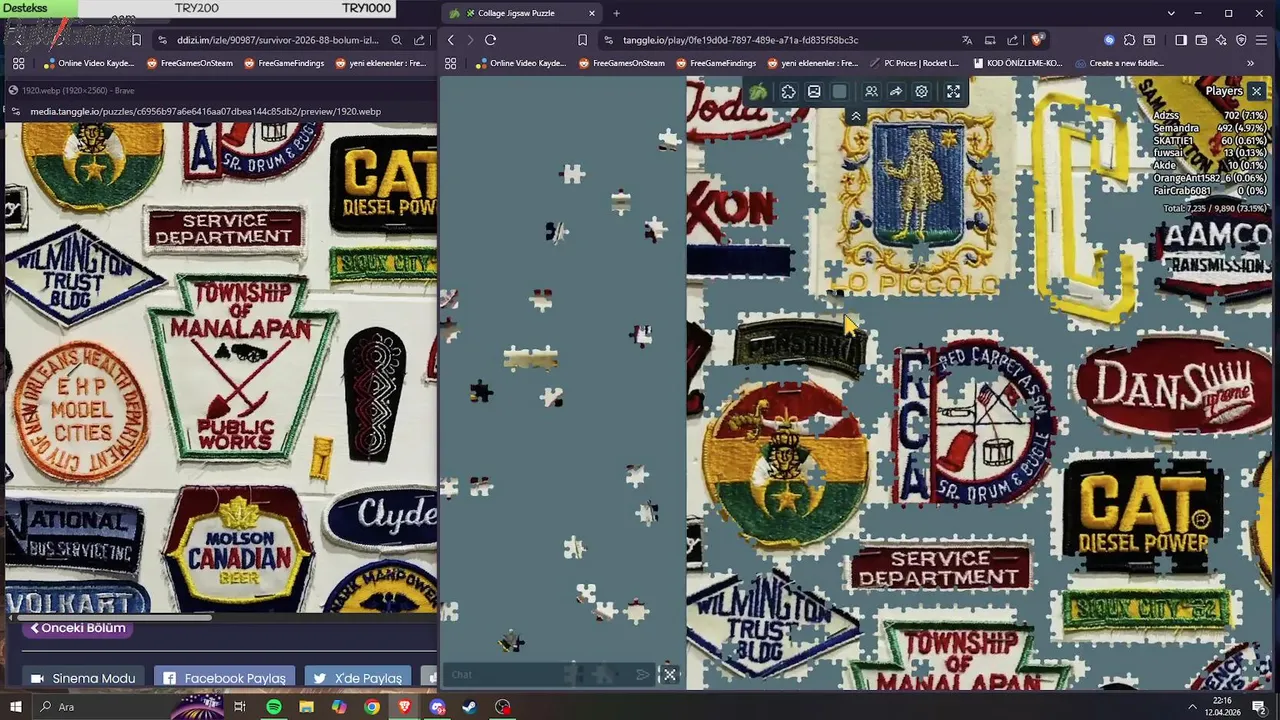
Task: Open Google Chrome from the taskbar
Action: point(372,707)
